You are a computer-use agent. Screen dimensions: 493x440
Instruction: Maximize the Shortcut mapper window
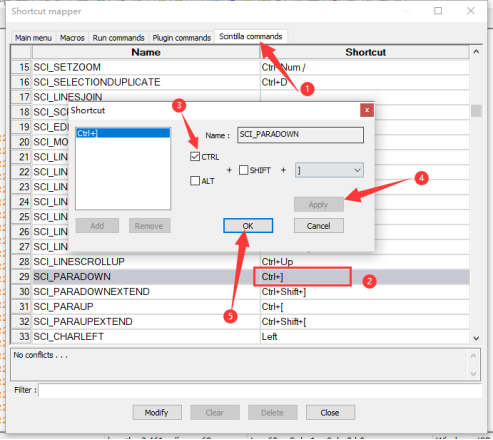pyautogui.click(x=438, y=11)
